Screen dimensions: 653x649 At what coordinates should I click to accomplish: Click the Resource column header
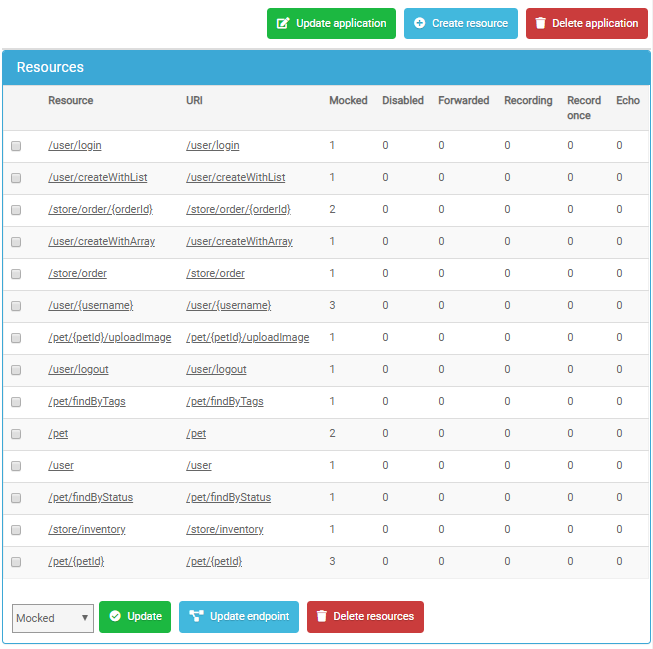[71, 100]
